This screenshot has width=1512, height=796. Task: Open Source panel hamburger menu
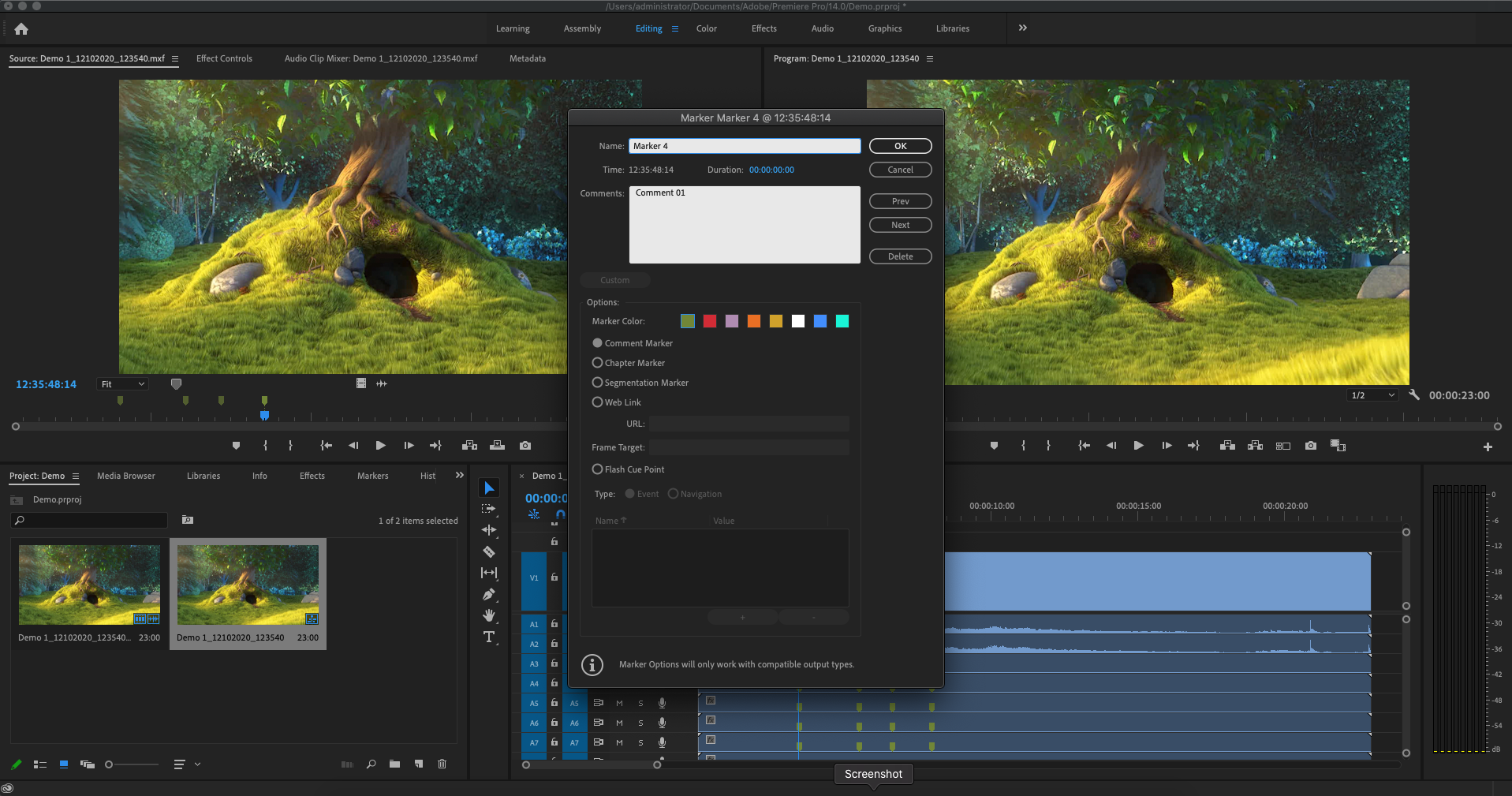175,59
